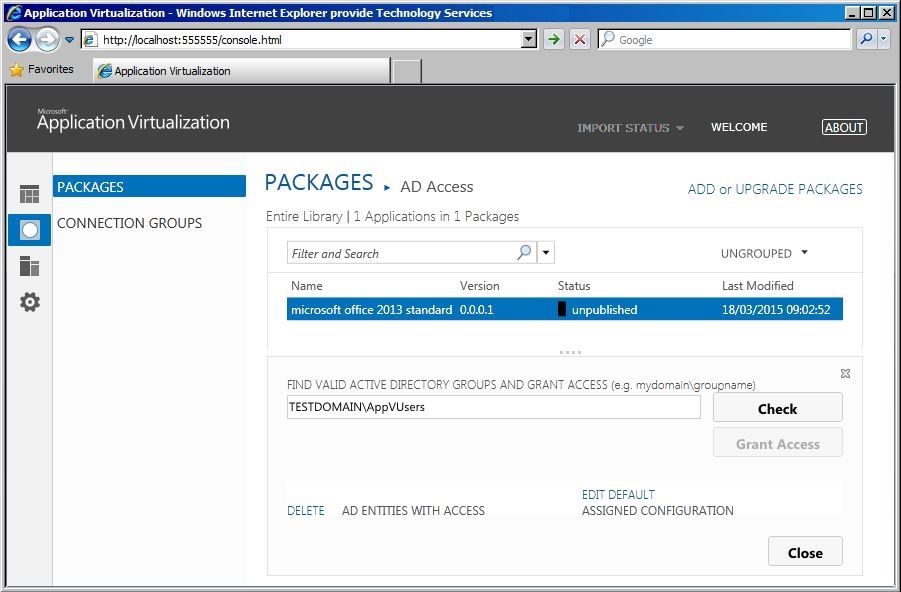Sort by the Status column header

pyautogui.click(x=573, y=286)
